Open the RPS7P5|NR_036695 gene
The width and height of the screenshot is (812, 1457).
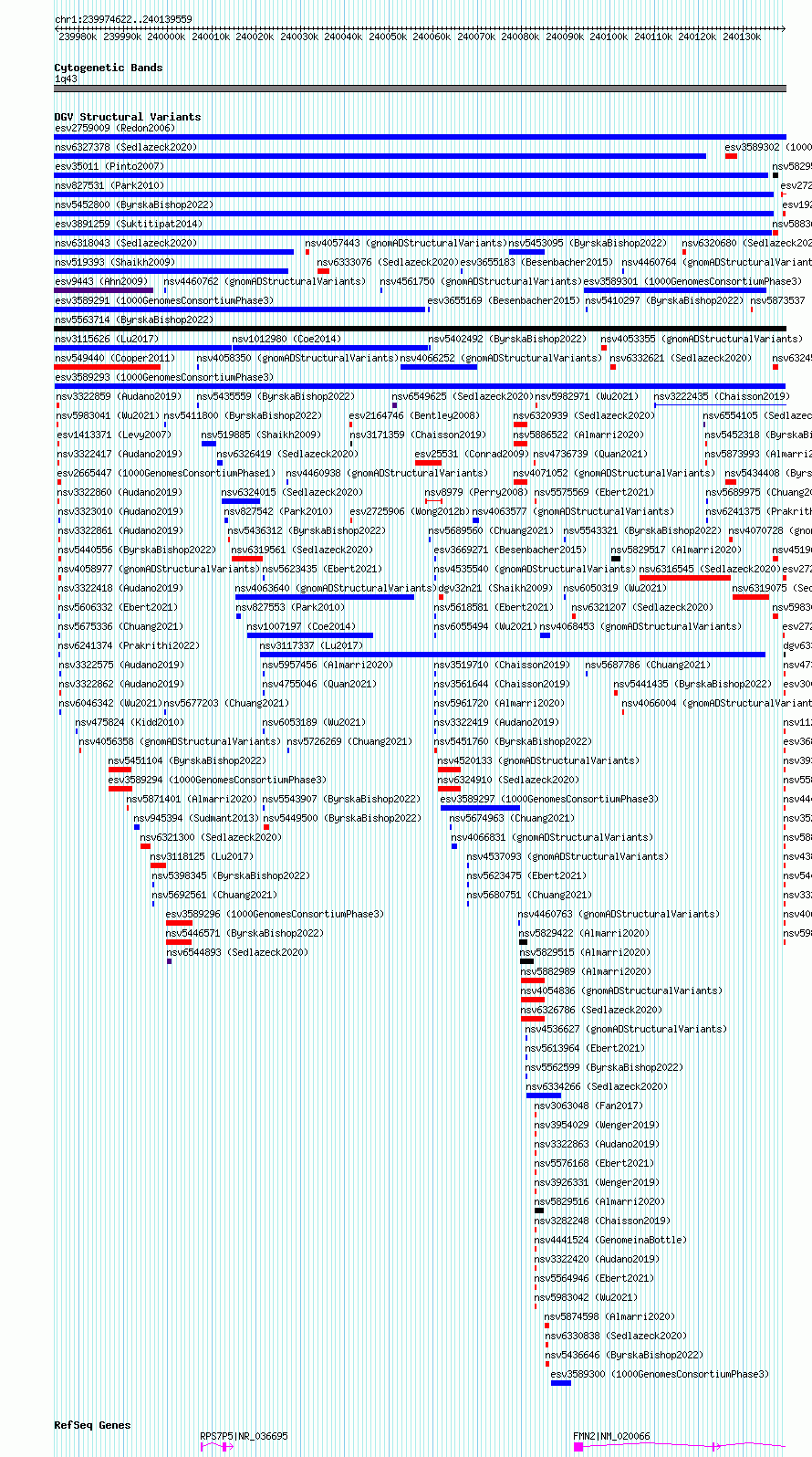click(x=216, y=1446)
